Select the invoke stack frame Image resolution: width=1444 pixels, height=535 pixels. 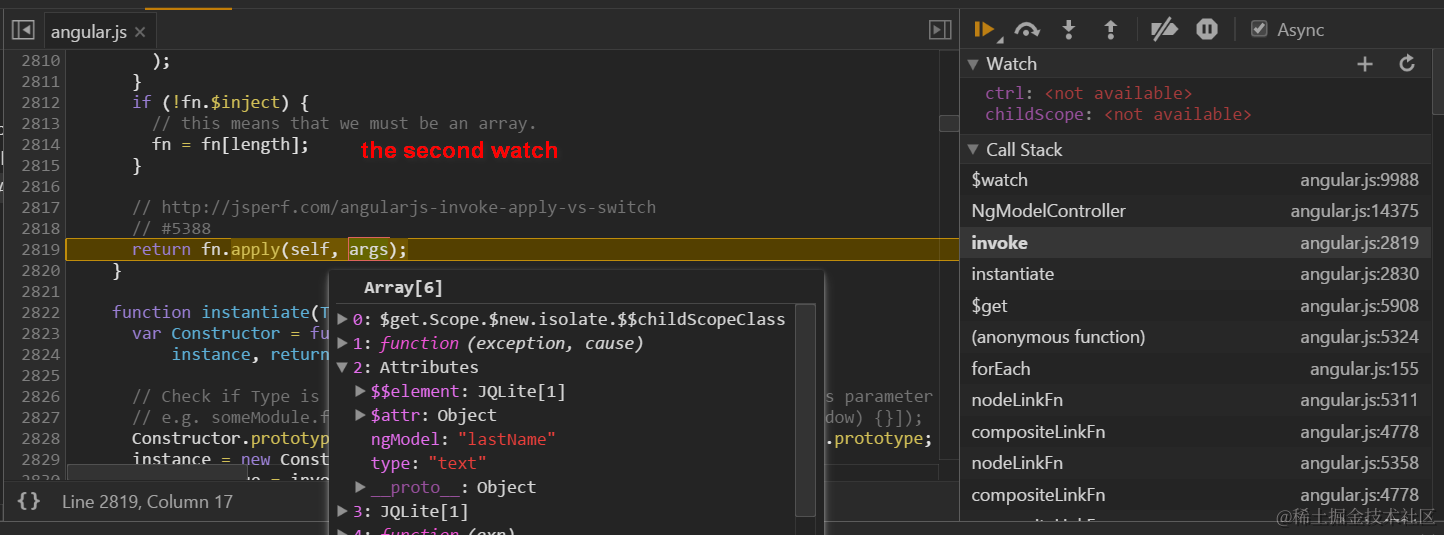click(1195, 243)
